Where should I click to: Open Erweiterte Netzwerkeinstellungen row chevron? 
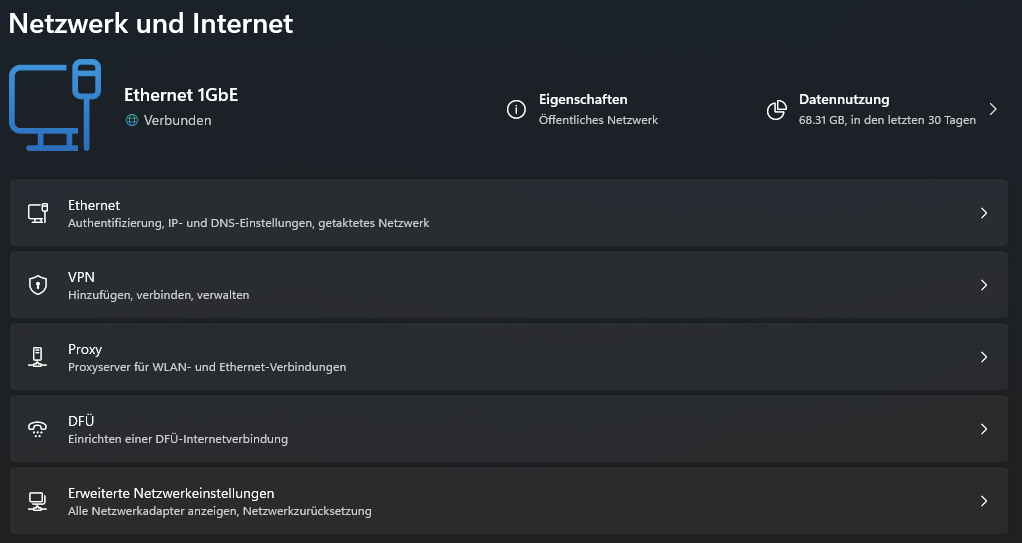(984, 501)
